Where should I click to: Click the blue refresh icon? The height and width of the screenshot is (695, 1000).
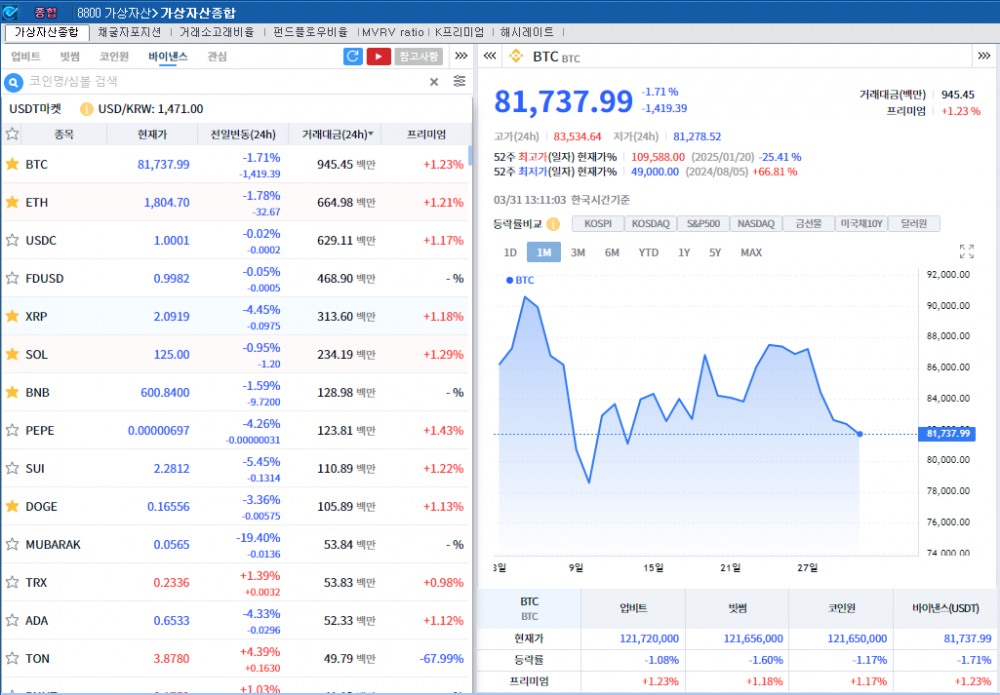coord(352,57)
